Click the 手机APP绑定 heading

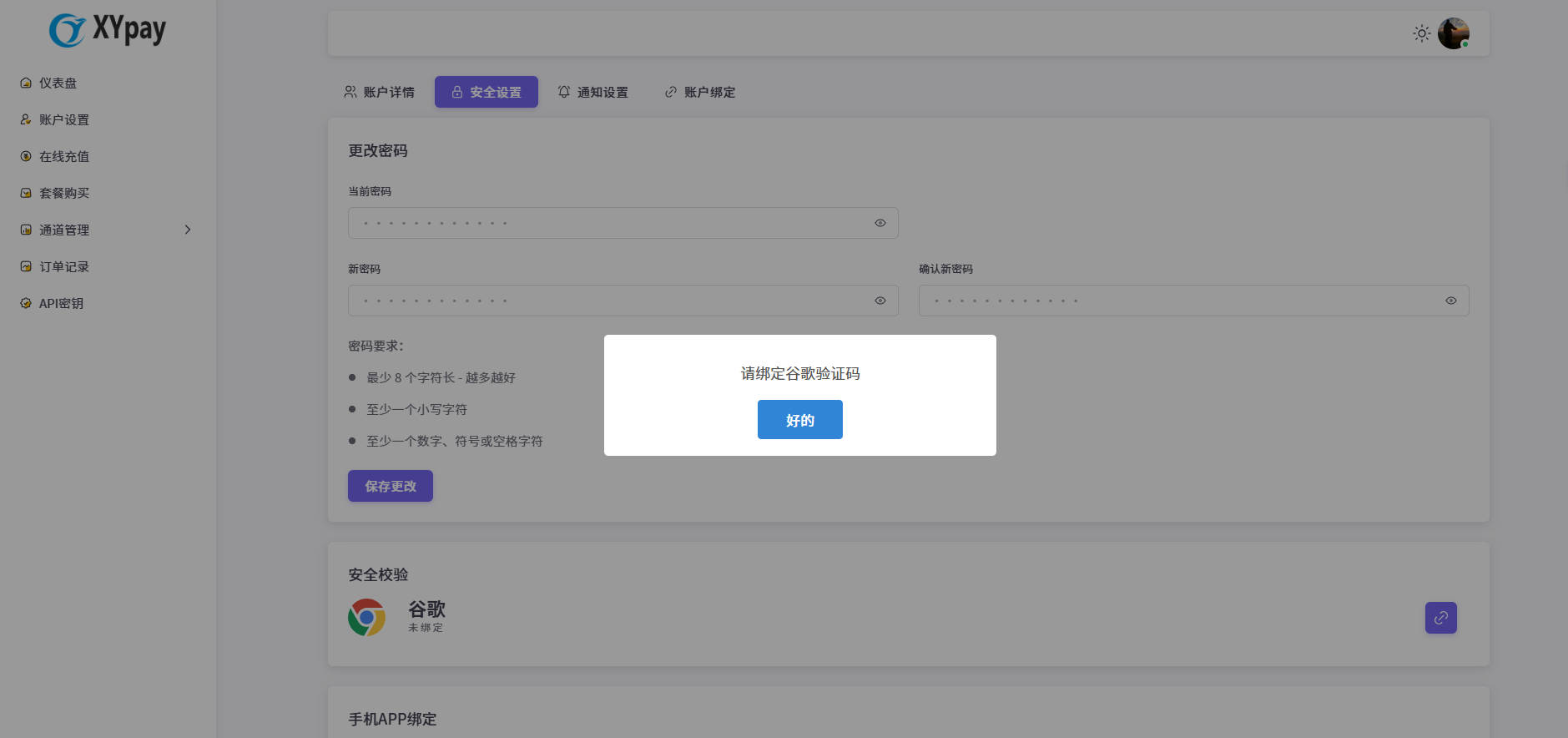(392, 719)
